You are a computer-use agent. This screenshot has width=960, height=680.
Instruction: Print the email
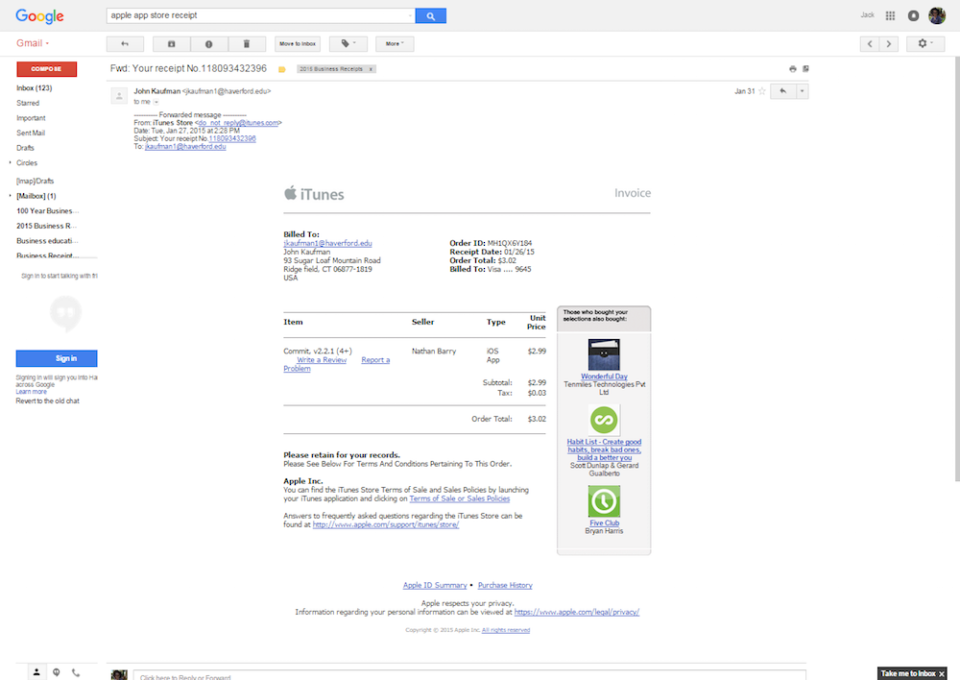coord(791,68)
